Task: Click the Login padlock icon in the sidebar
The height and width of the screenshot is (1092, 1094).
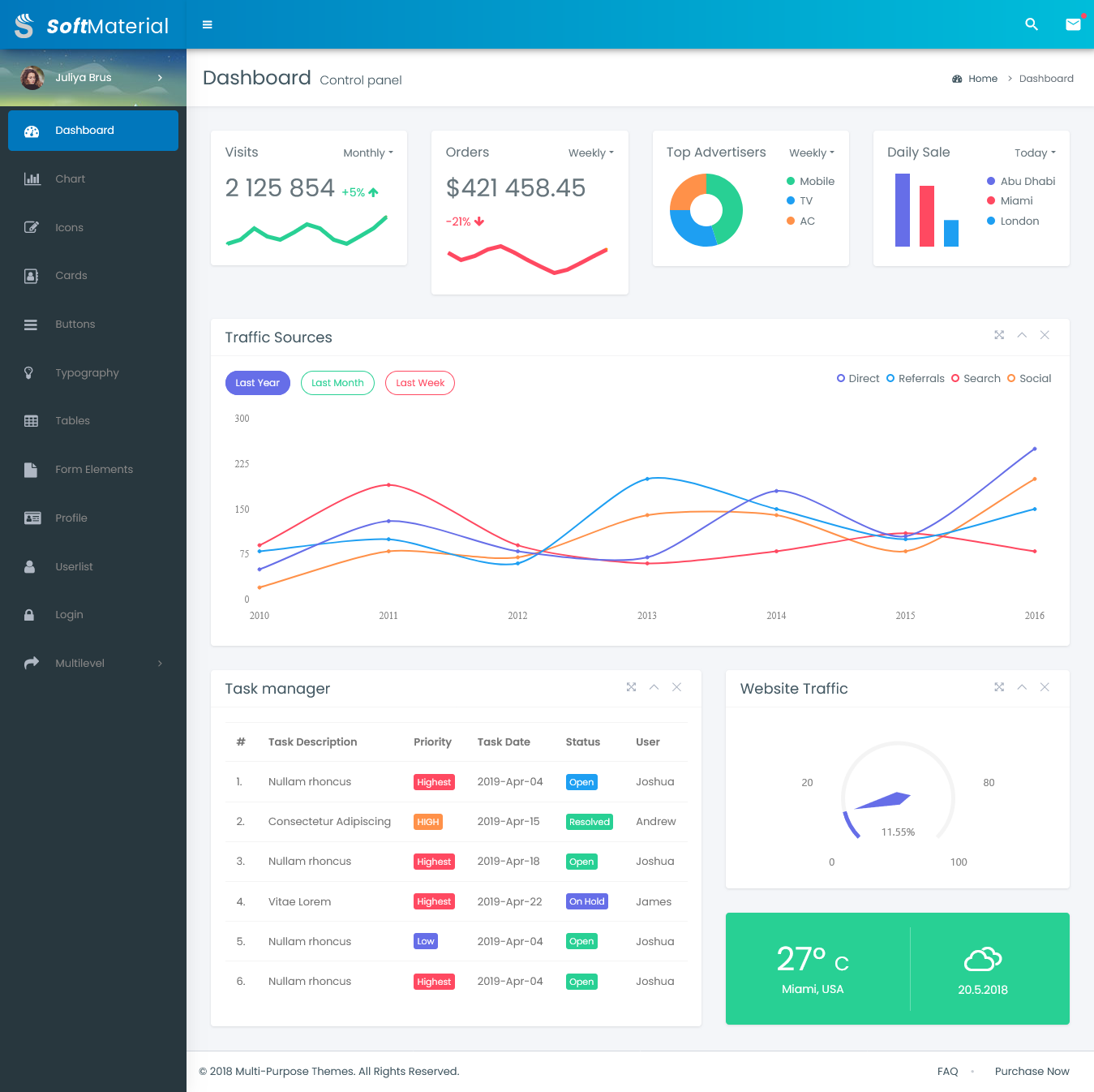Action: [x=29, y=615]
